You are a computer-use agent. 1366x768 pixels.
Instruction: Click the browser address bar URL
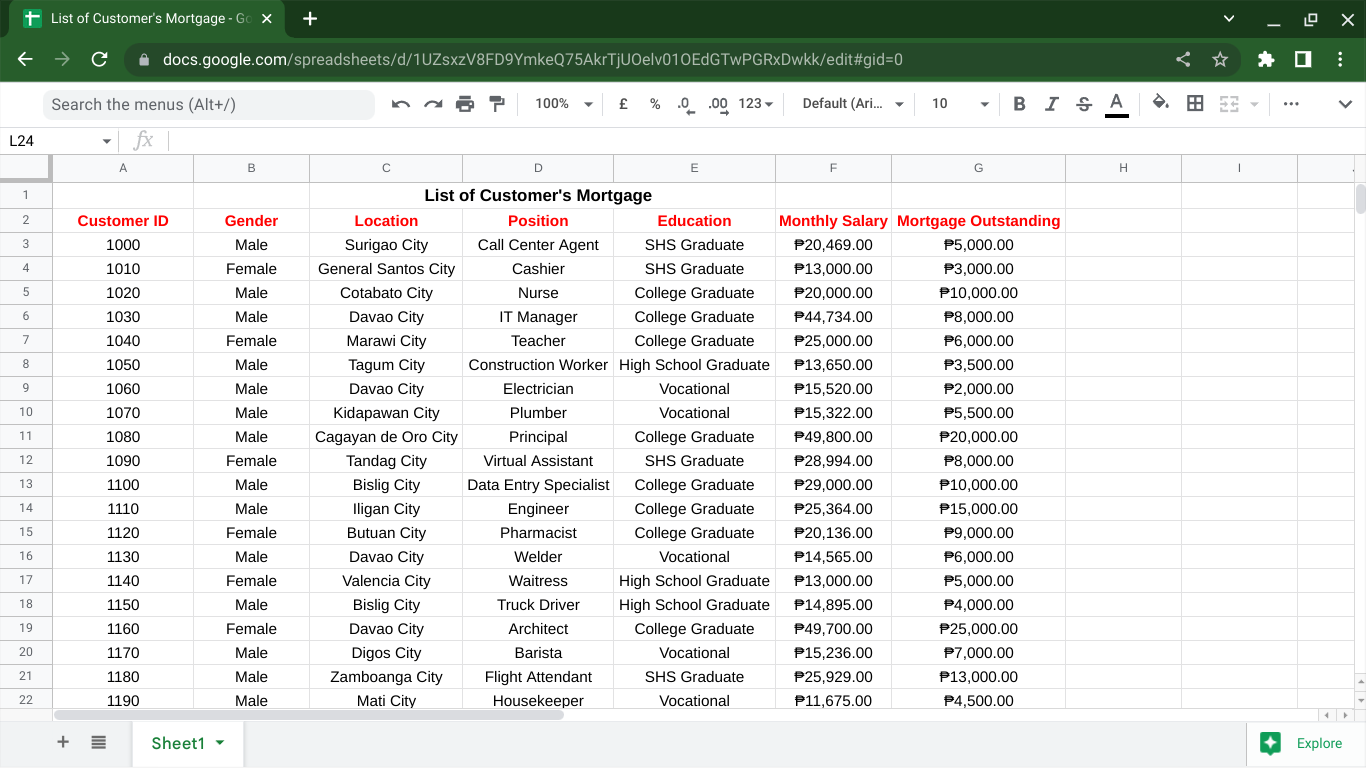(x=533, y=59)
